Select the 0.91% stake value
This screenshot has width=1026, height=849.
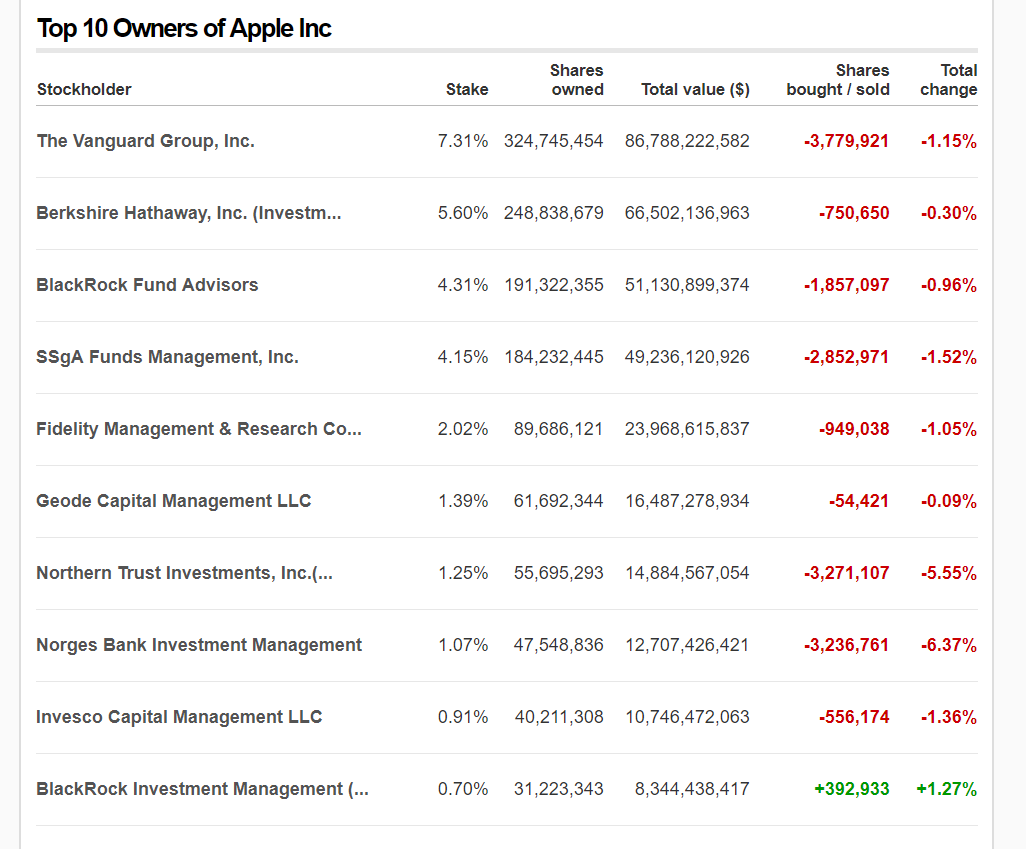[x=463, y=717]
